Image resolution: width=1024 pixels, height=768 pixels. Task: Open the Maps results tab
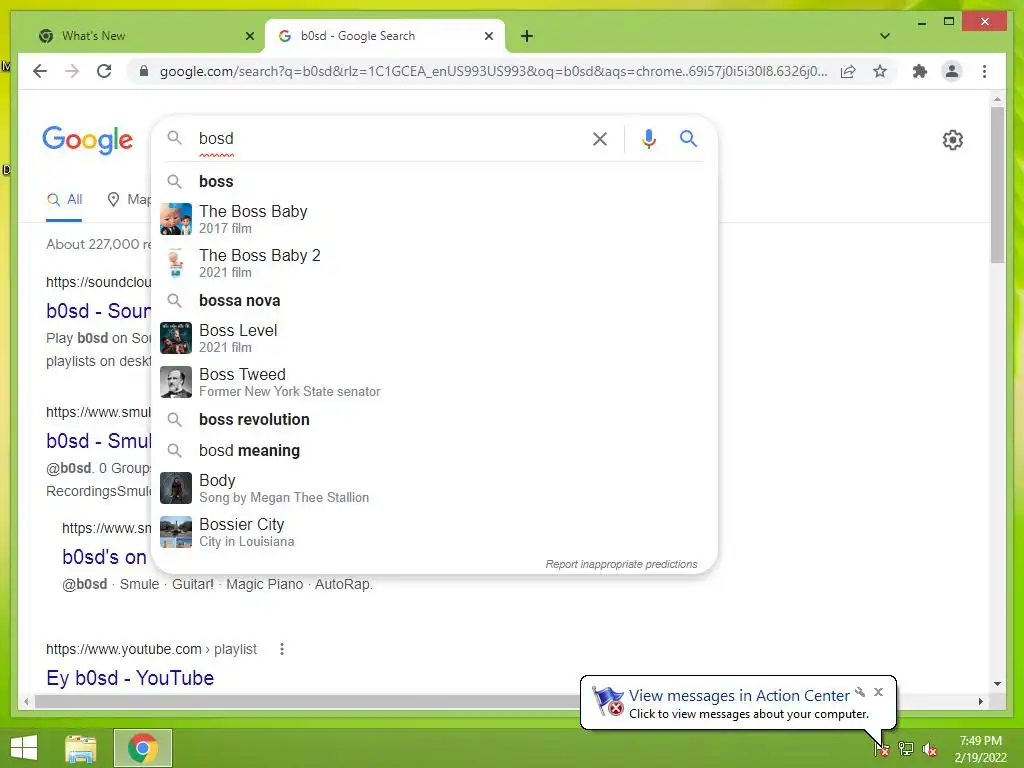click(x=129, y=200)
